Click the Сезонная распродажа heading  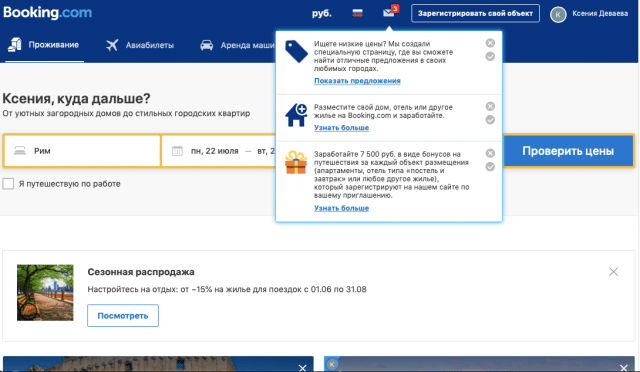point(141,272)
